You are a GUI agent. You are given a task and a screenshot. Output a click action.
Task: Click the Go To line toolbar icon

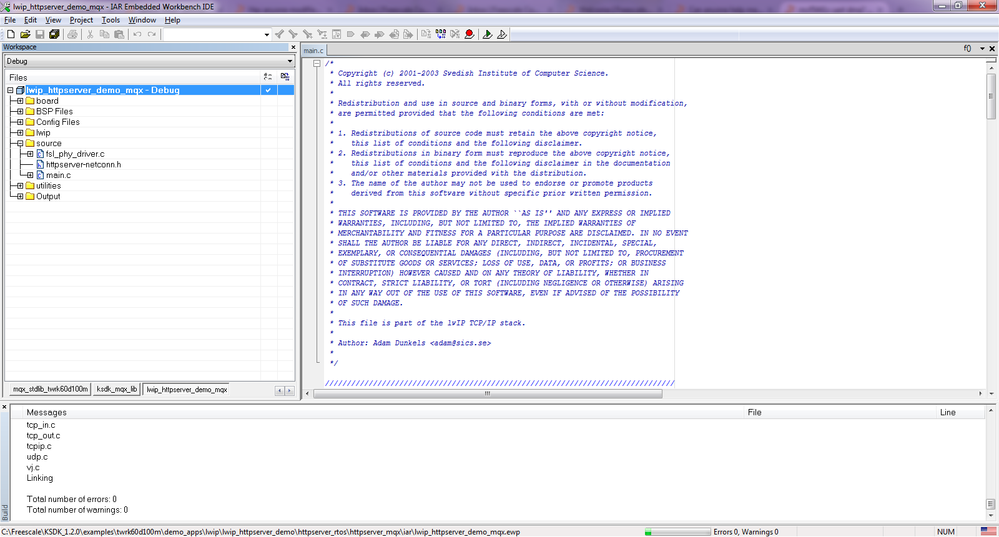[336, 34]
